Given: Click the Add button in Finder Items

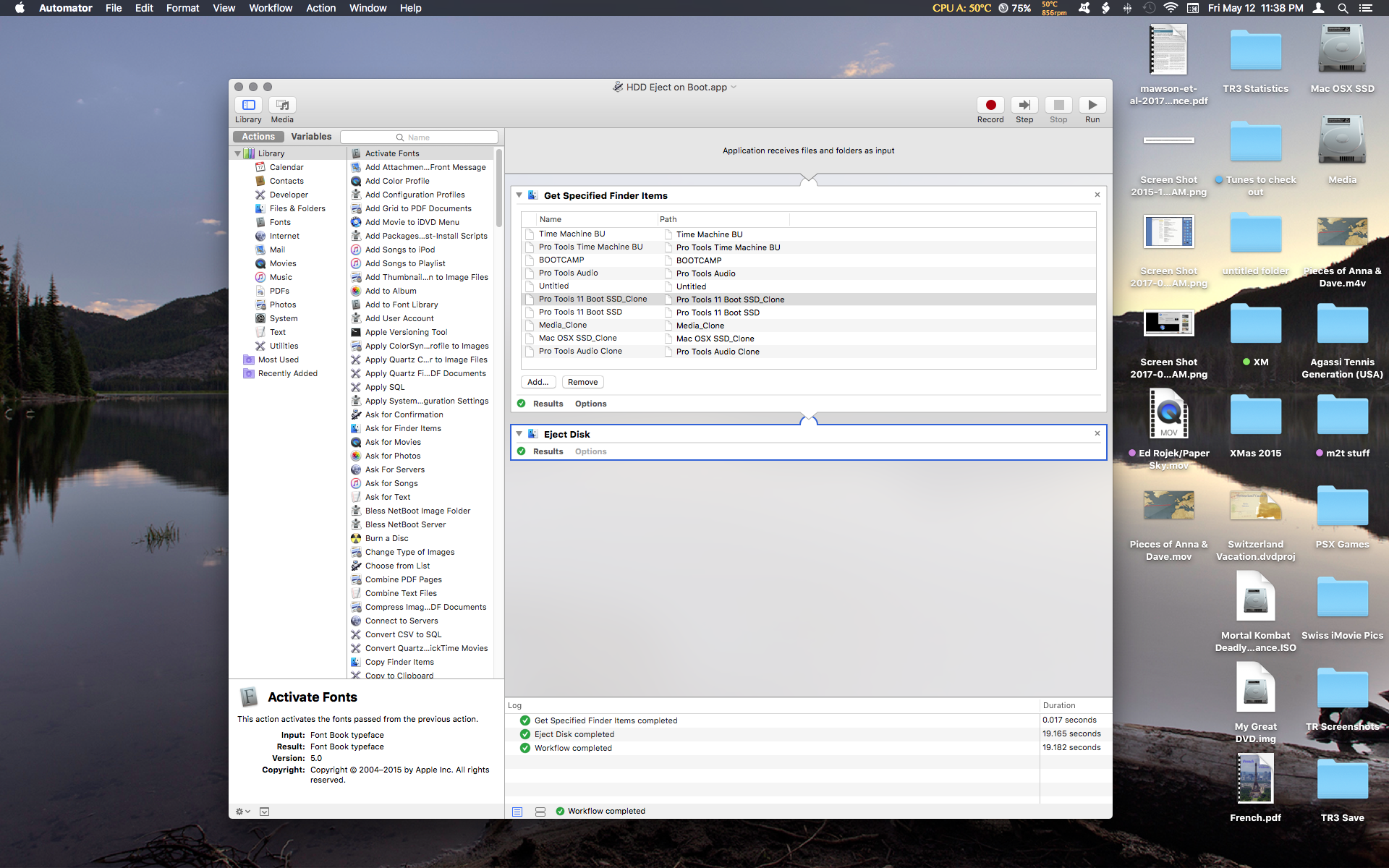Looking at the screenshot, I should click(537, 381).
